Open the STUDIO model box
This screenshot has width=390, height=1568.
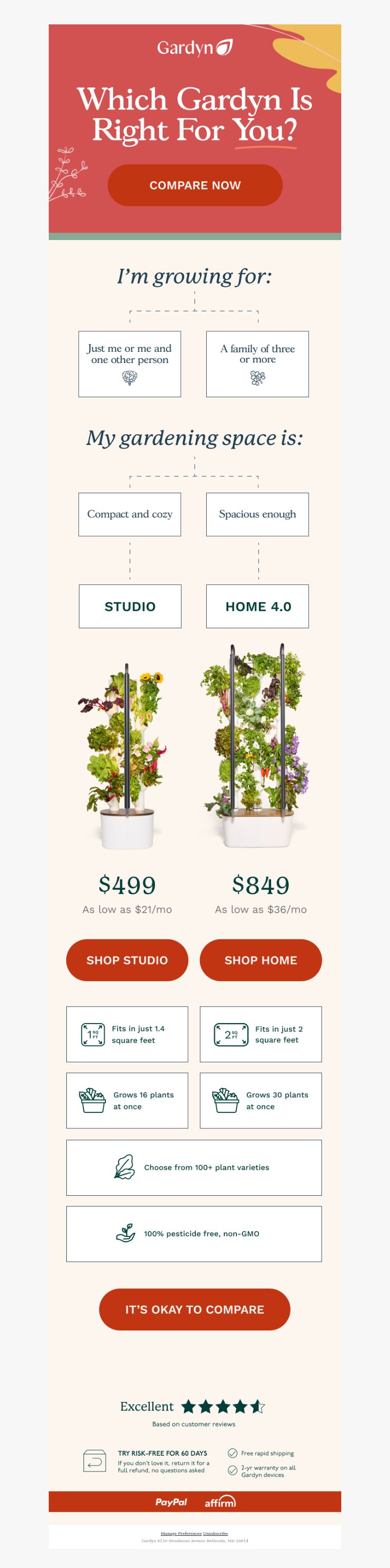click(130, 606)
